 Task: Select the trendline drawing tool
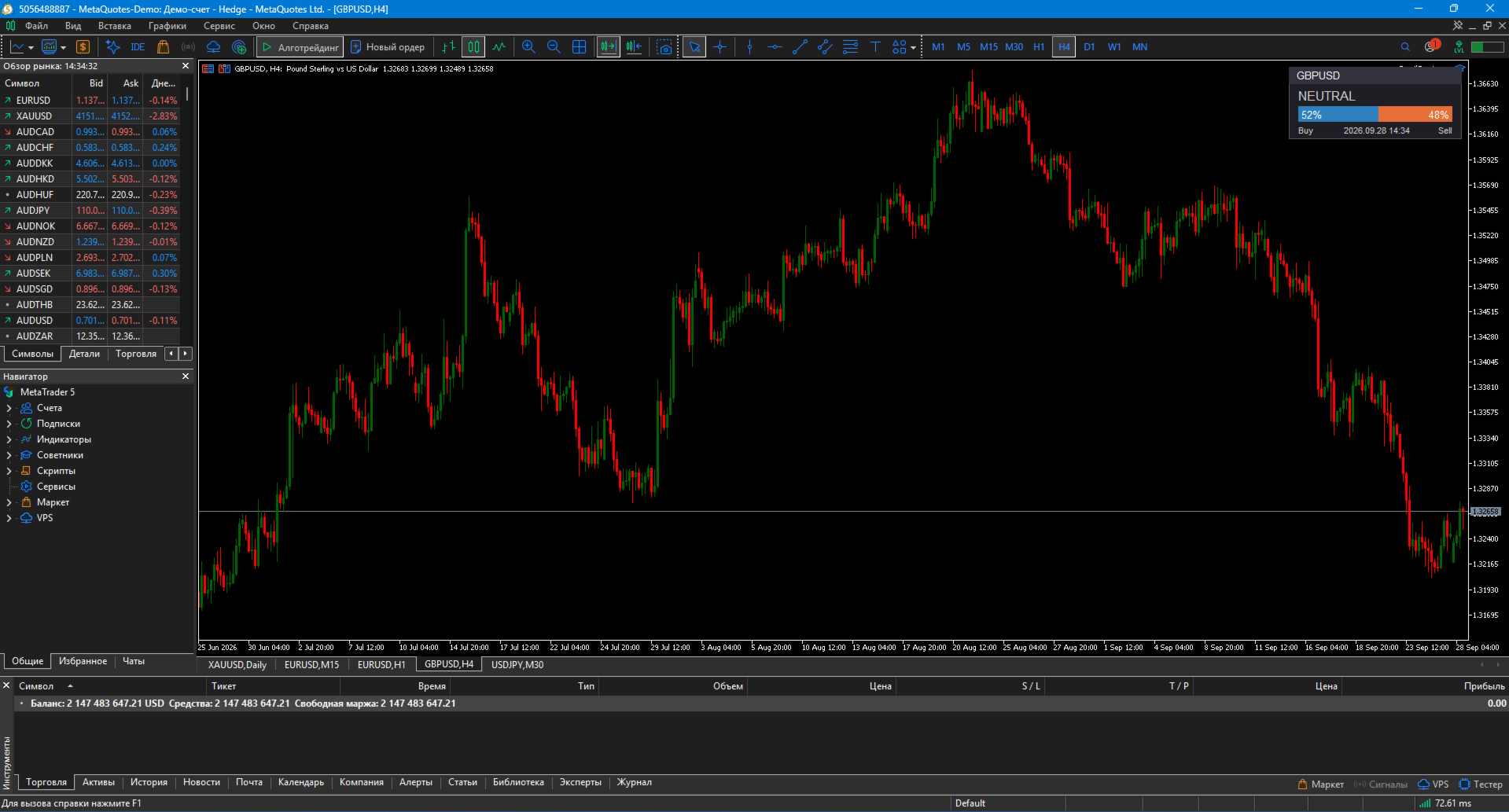(x=800, y=47)
